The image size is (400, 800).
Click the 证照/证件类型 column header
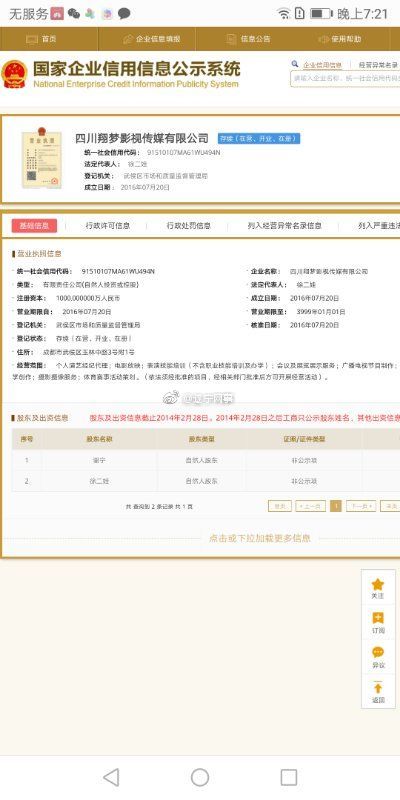[x=304, y=439]
